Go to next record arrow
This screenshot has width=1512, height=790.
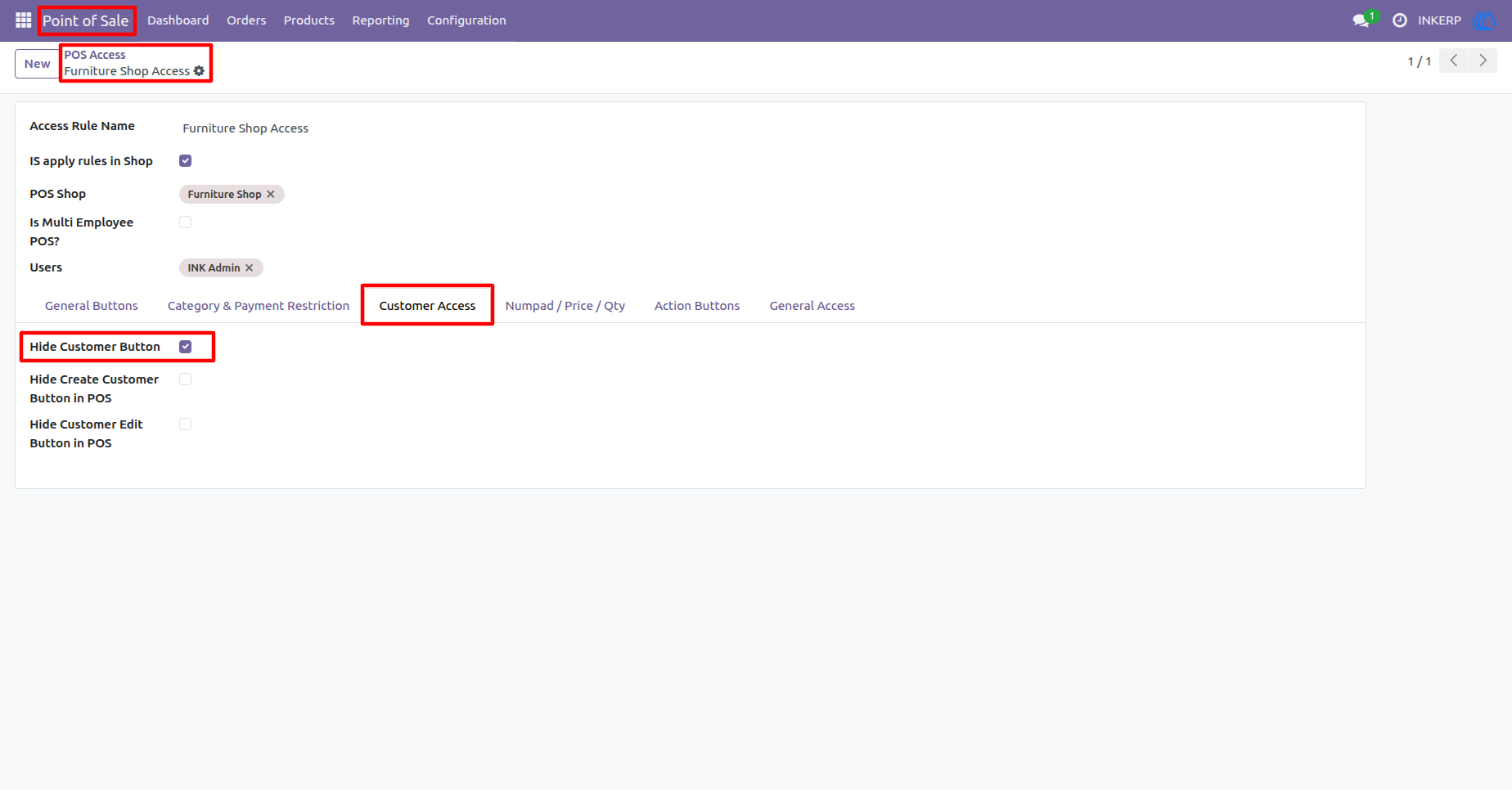1483,61
